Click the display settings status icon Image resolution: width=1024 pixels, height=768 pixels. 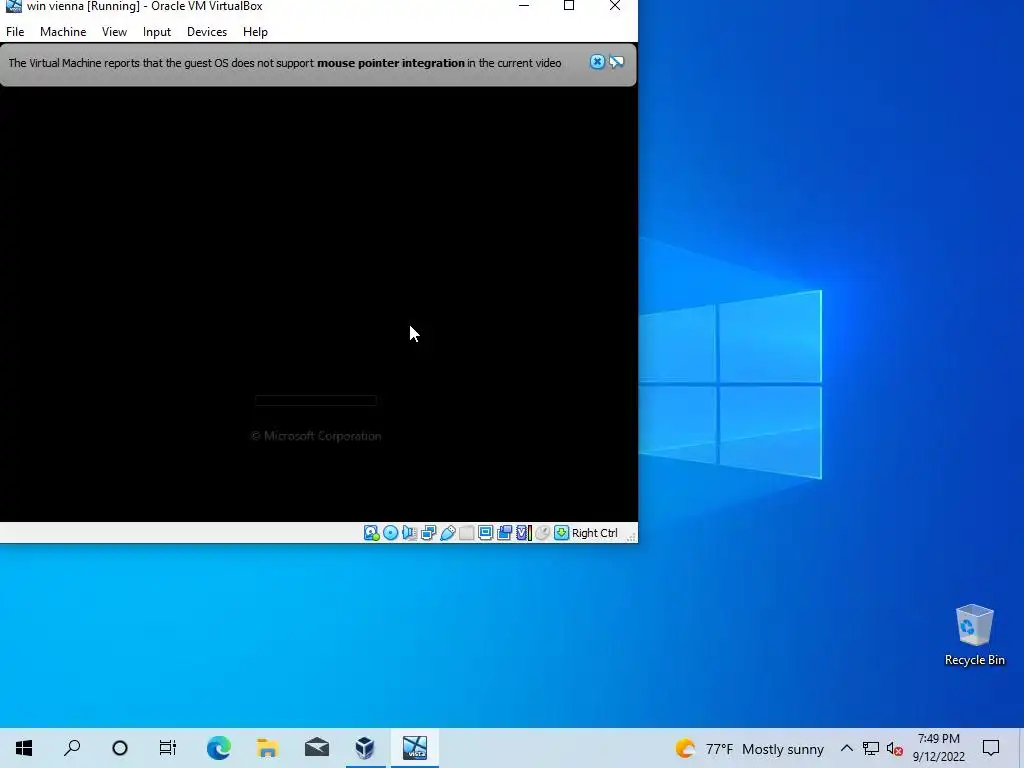[485, 533]
